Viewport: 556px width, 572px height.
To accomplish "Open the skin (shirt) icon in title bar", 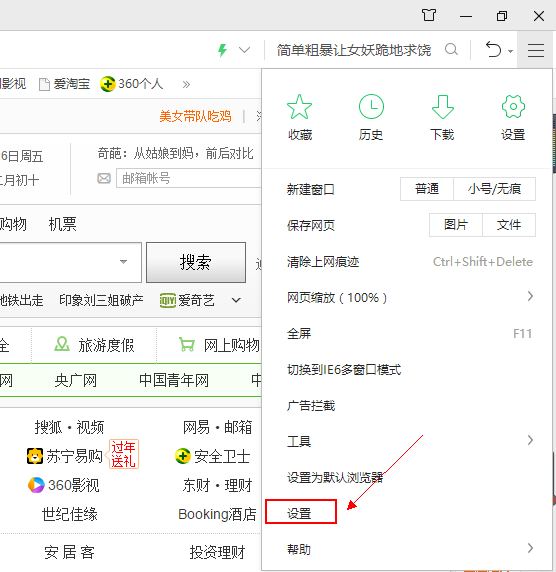I will pos(429,15).
